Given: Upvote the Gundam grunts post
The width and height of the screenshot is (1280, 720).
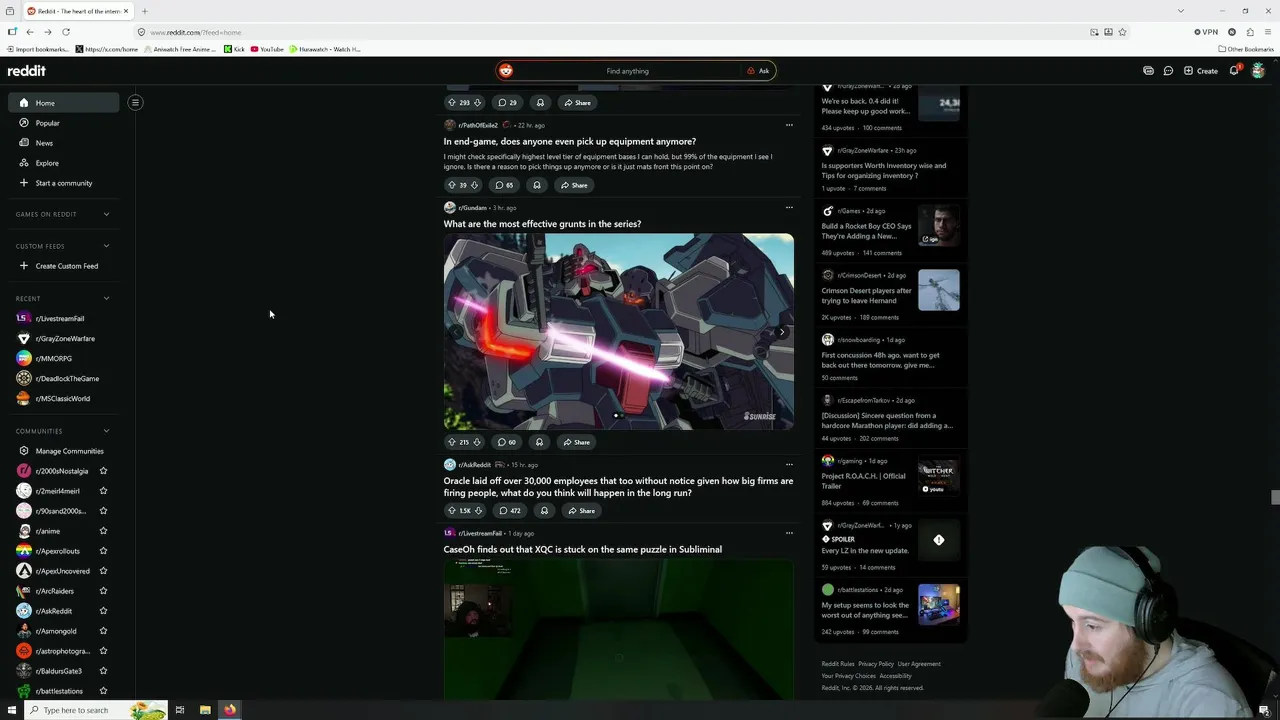Looking at the screenshot, I should (451, 442).
